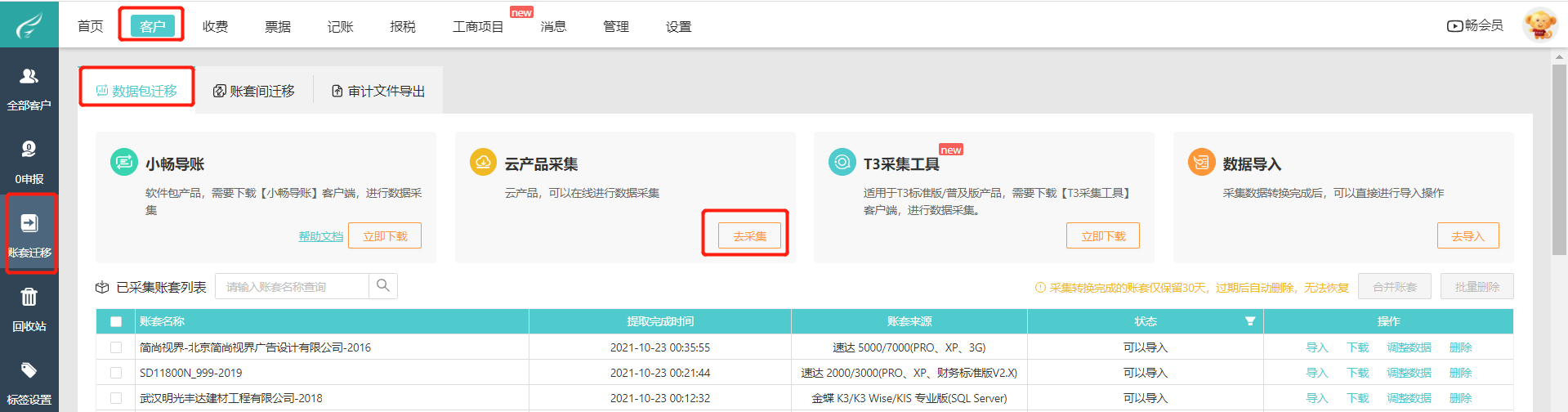Click the user avatar at top right
The height and width of the screenshot is (412, 1568).
coord(1539,25)
